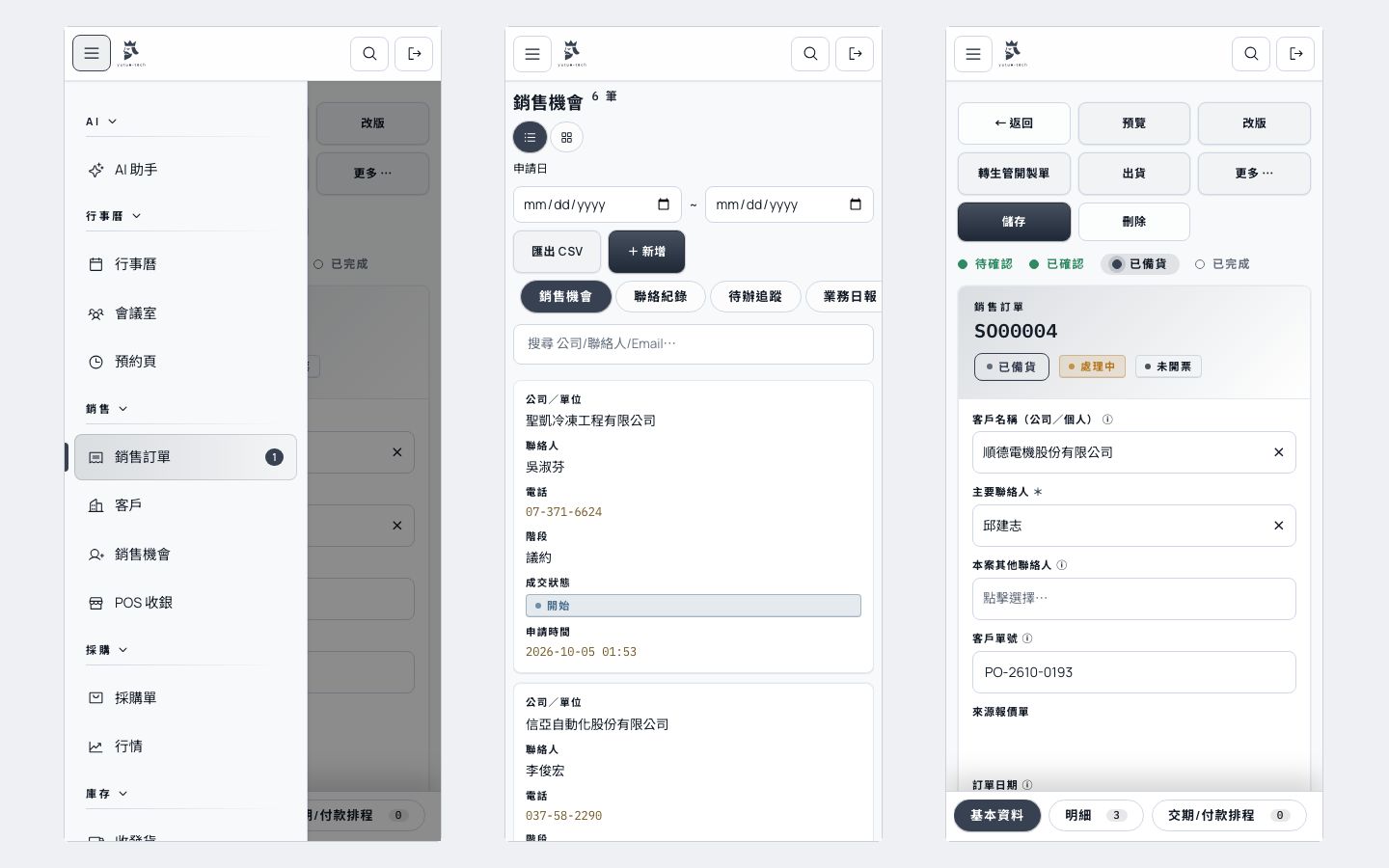
Task: Collapse the 行事曆 section header
Action: click(x=113, y=216)
